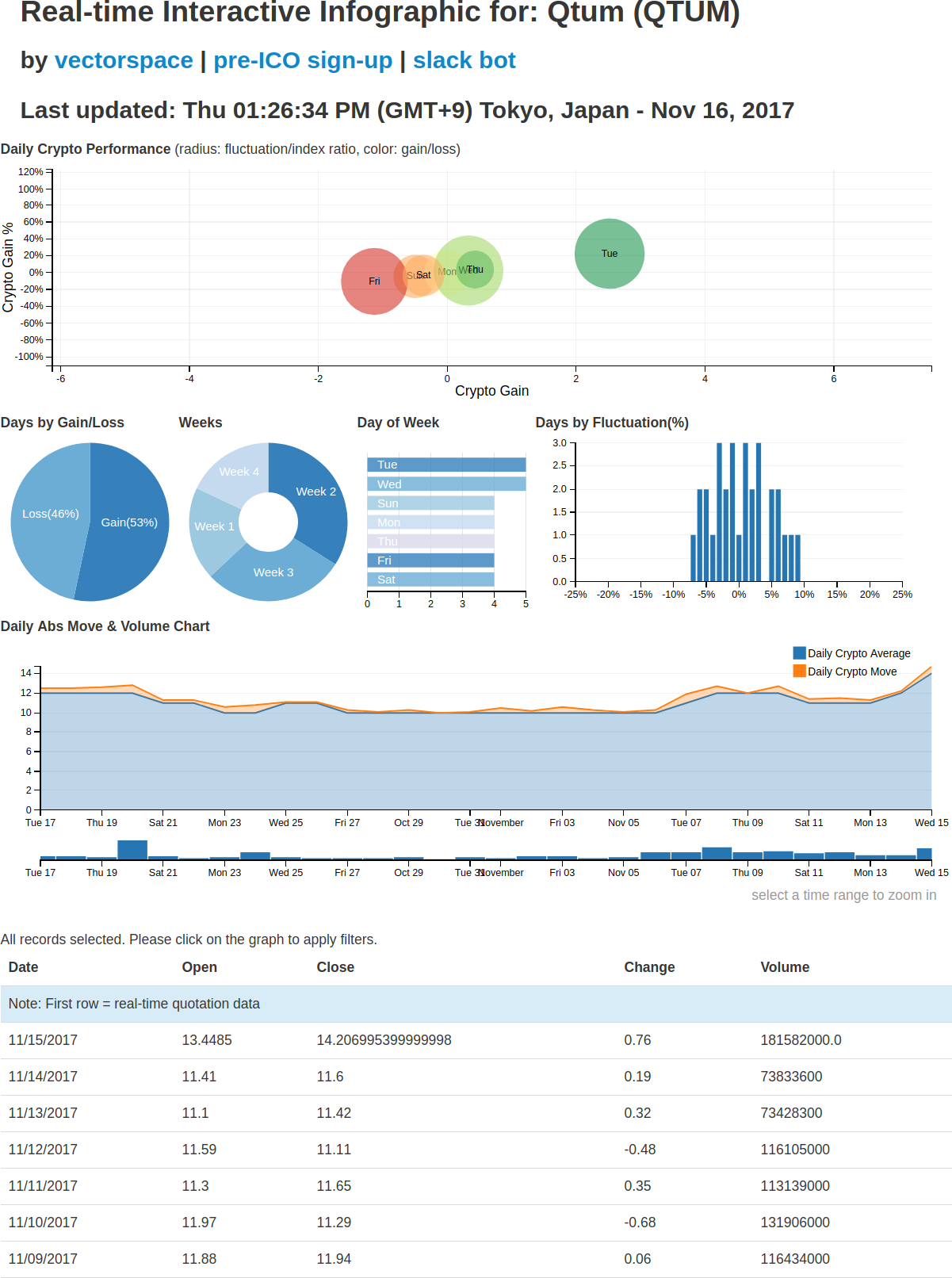Filter by Tue bar in Day of Week

446,465
